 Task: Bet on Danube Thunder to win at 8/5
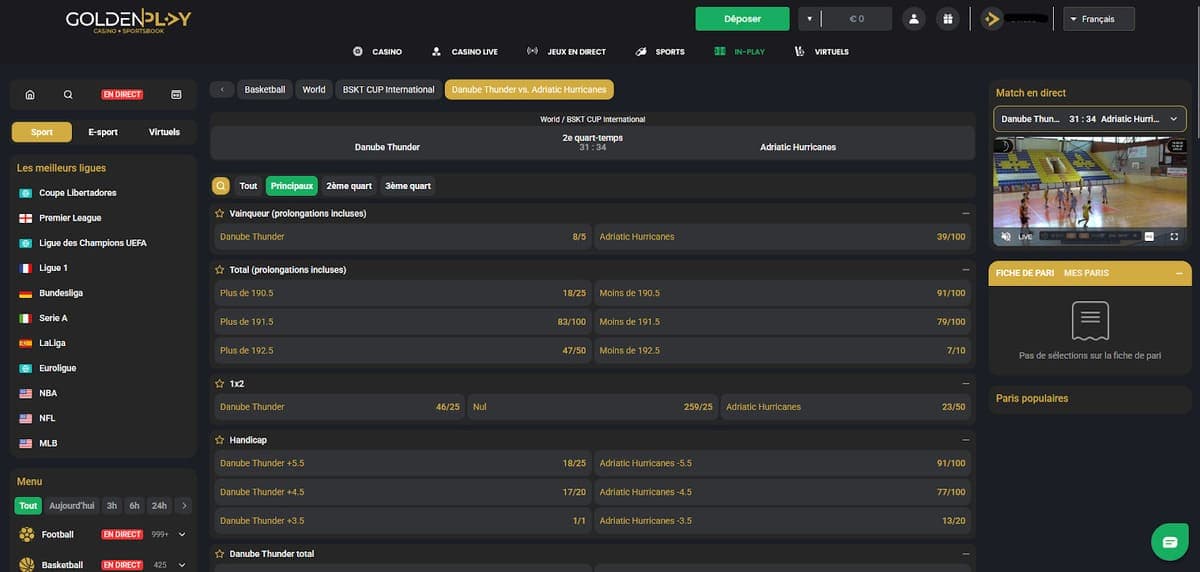(x=402, y=237)
